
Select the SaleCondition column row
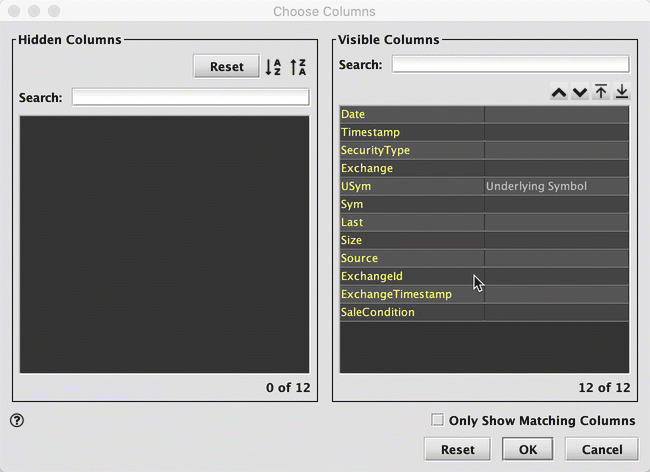[x=411, y=312]
